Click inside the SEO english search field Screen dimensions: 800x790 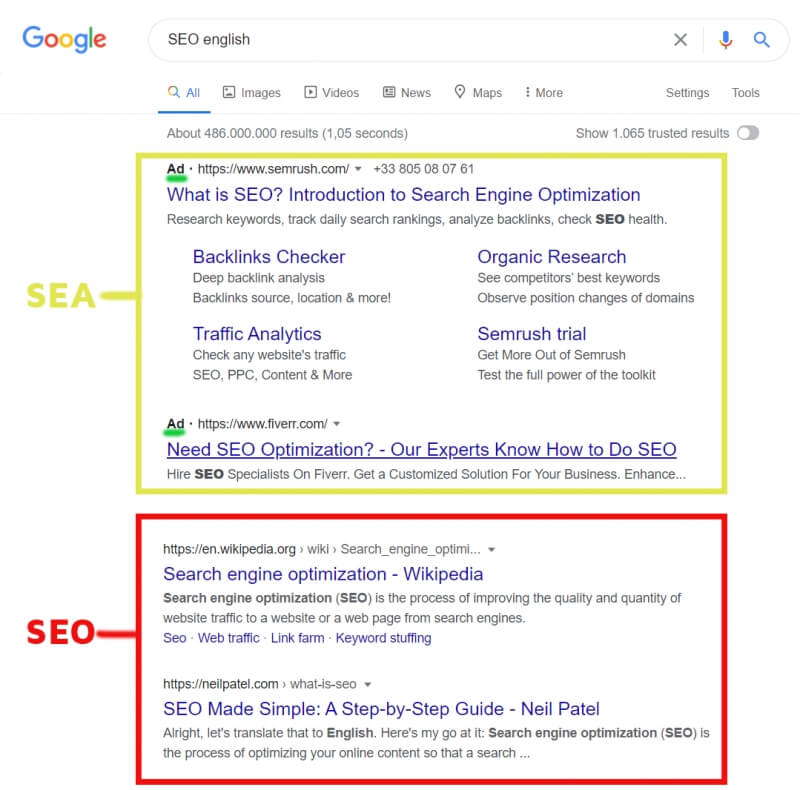click(408, 40)
